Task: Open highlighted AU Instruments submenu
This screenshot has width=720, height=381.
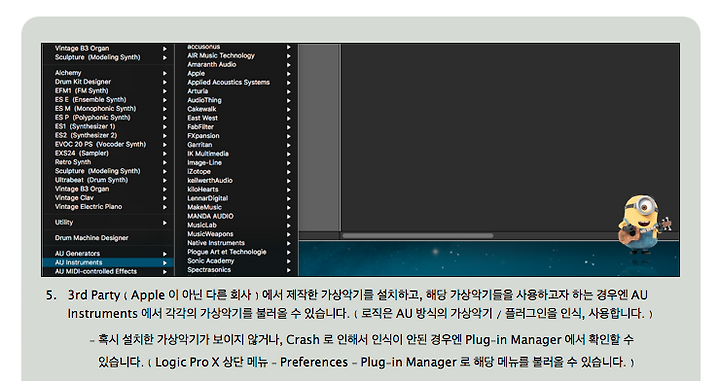Action: coord(108,263)
